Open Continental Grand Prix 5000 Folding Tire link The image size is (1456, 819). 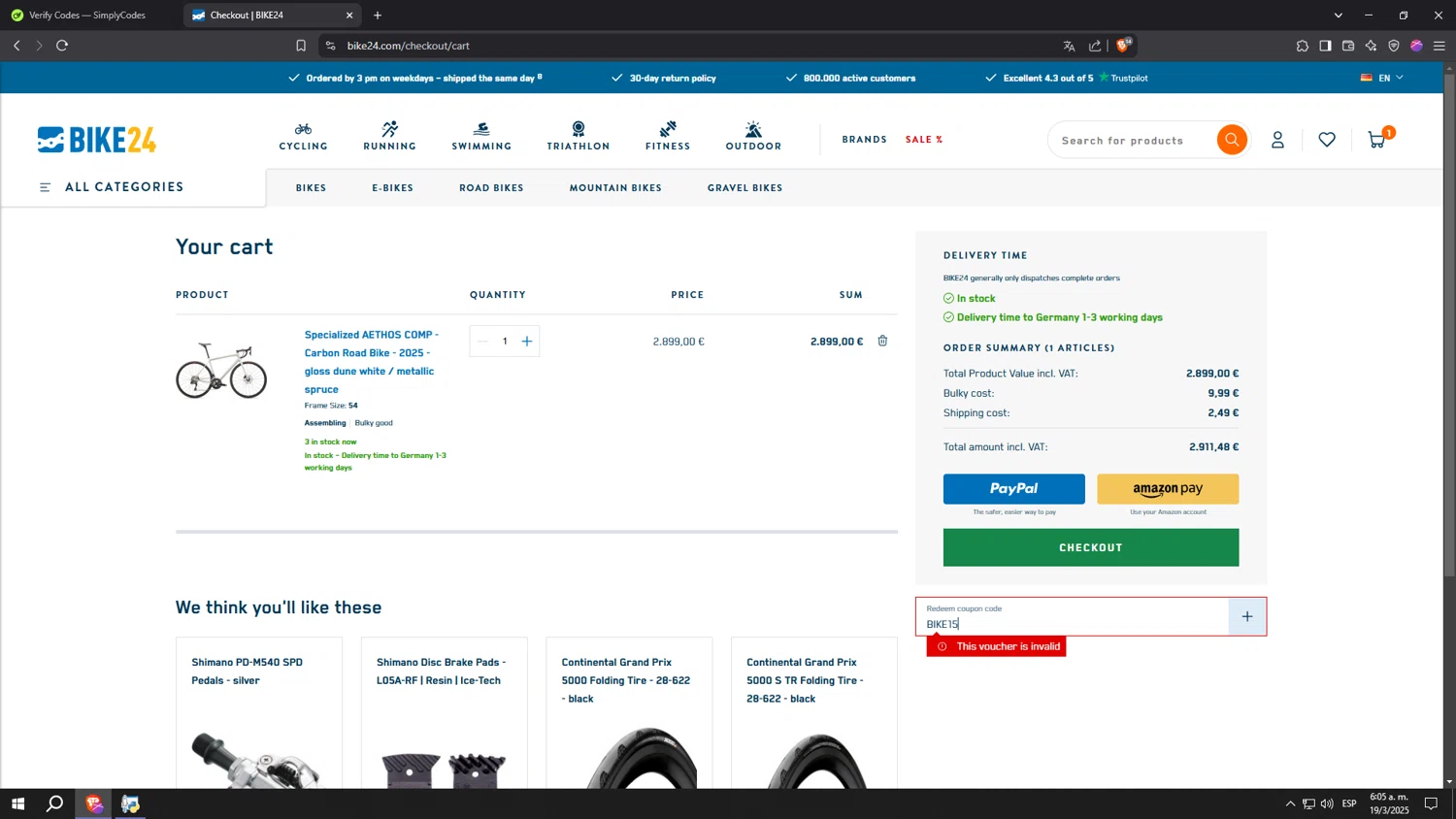click(626, 680)
